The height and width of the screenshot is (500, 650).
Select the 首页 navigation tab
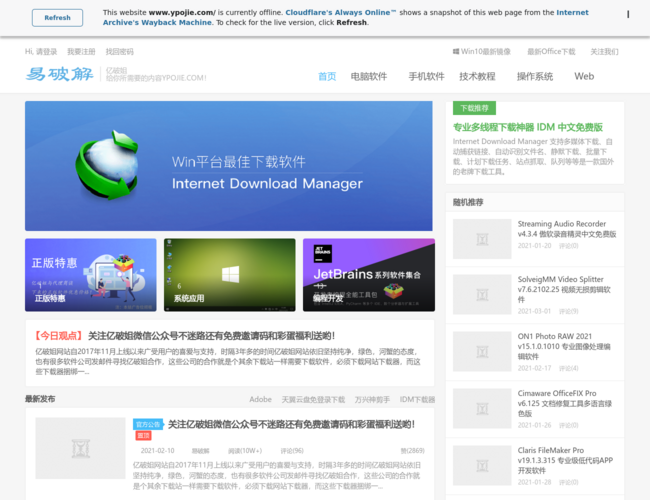327,76
